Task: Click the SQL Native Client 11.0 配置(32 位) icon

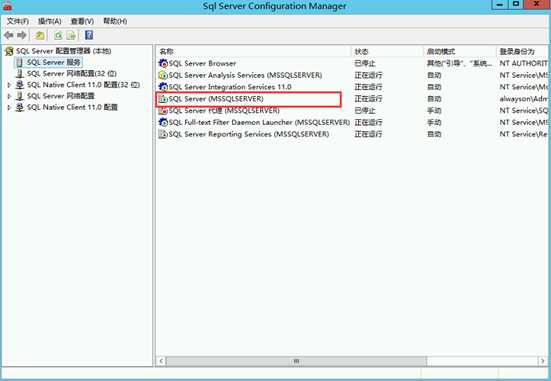Action: tap(20, 85)
